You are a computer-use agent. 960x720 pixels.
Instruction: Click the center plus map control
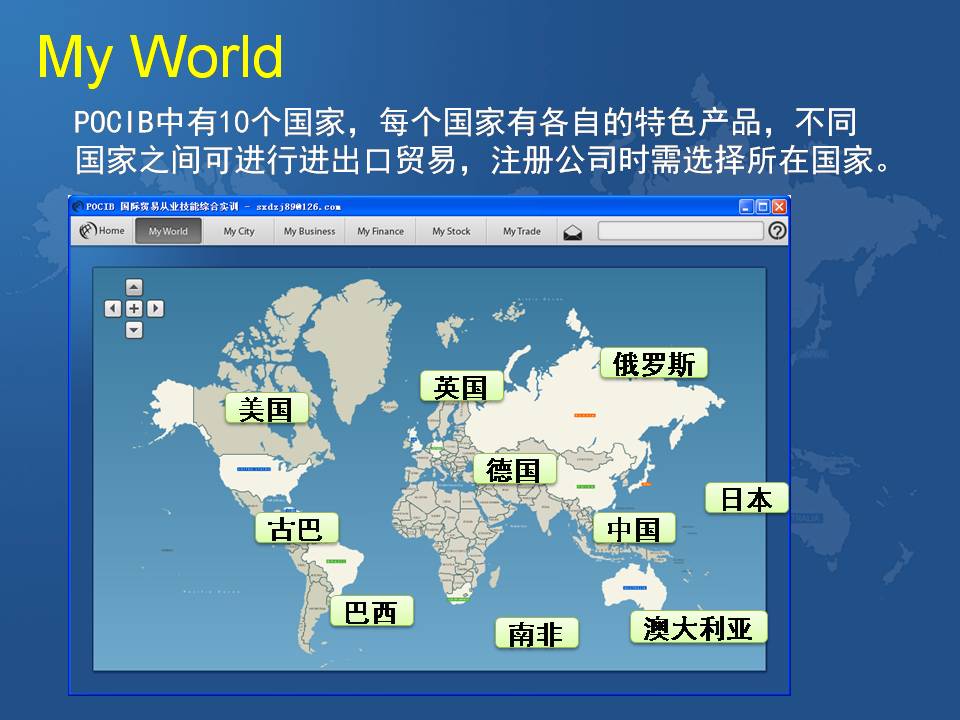pyautogui.click(x=134, y=309)
